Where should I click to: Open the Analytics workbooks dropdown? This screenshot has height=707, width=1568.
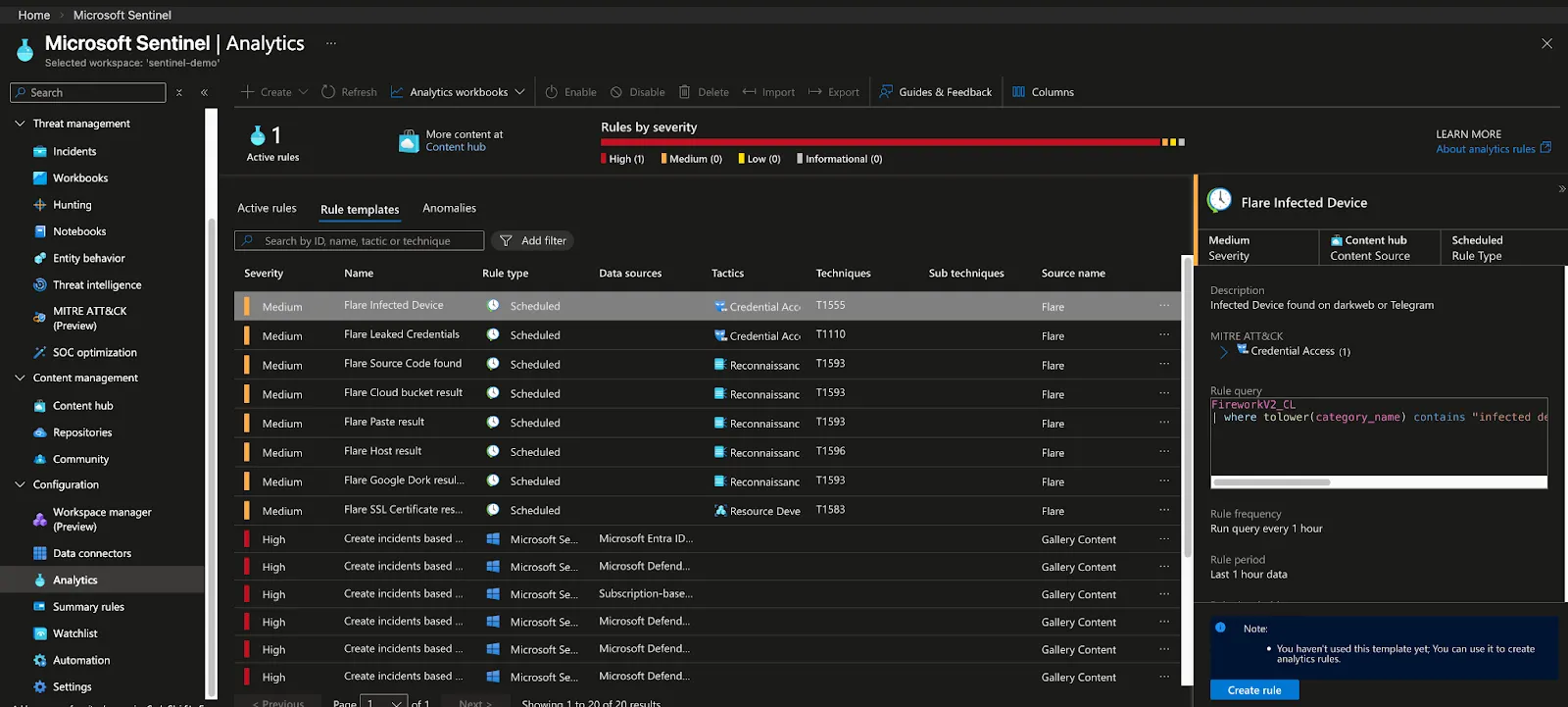tap(458, 92)
